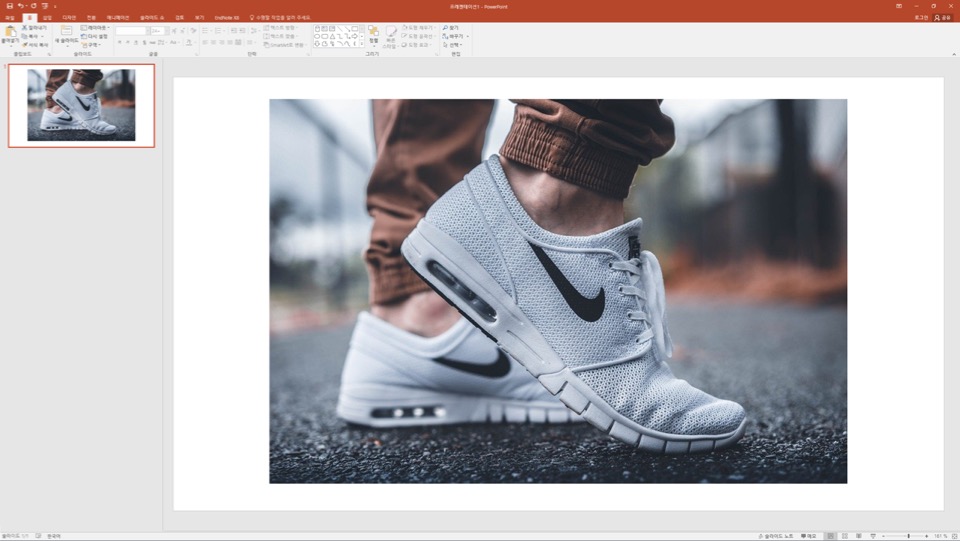Click the large Paste clipboard icon
This screenshot has width=960, height=541.
[10, 31]
